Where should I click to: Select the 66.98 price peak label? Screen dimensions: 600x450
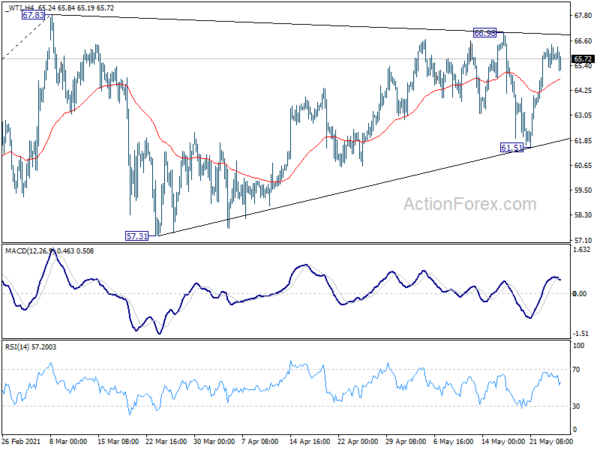pyautogui.click(x=484, y=33)
